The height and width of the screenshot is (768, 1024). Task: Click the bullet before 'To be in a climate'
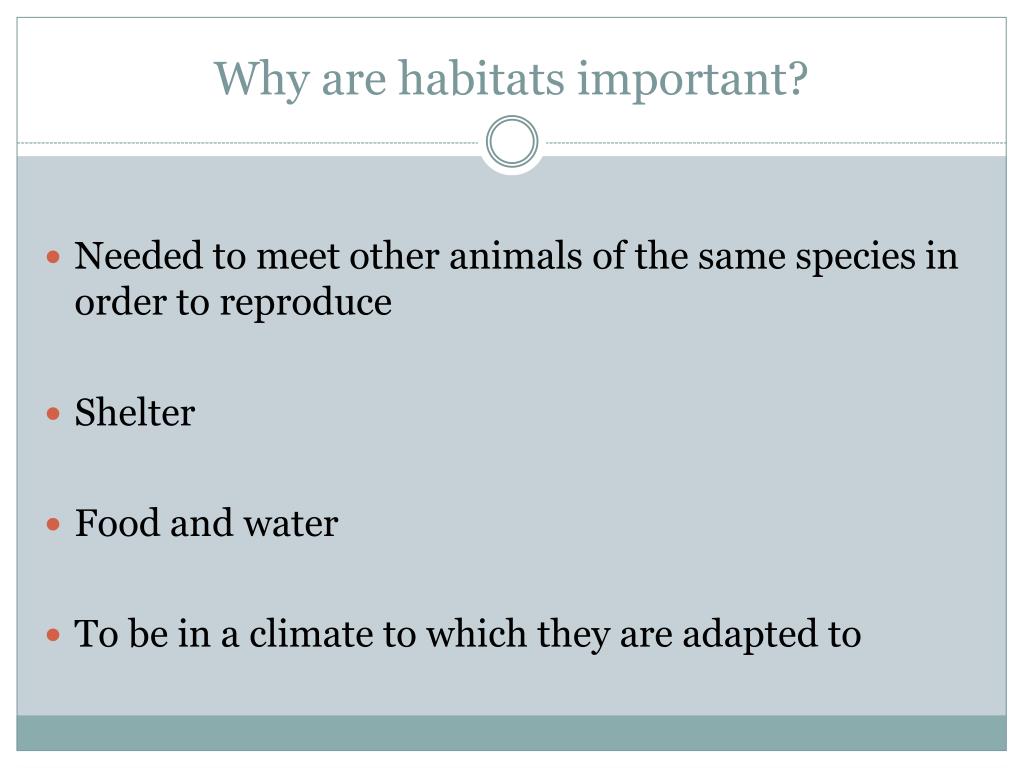[x=54, y=635]
